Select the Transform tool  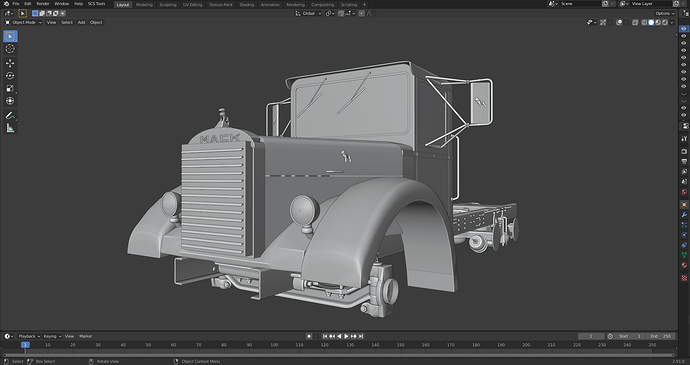[10, 101]
